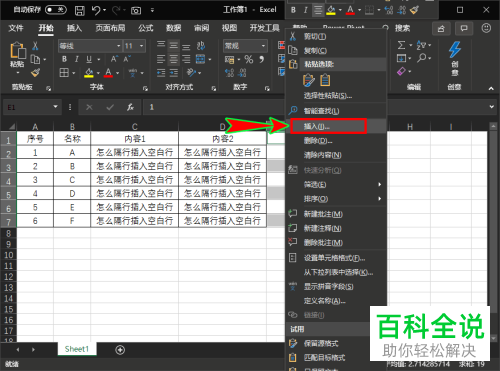Switch to the 开发工具 ribbon tab
Viewport: 500px width, 371px height.
[x=265, y=28]
